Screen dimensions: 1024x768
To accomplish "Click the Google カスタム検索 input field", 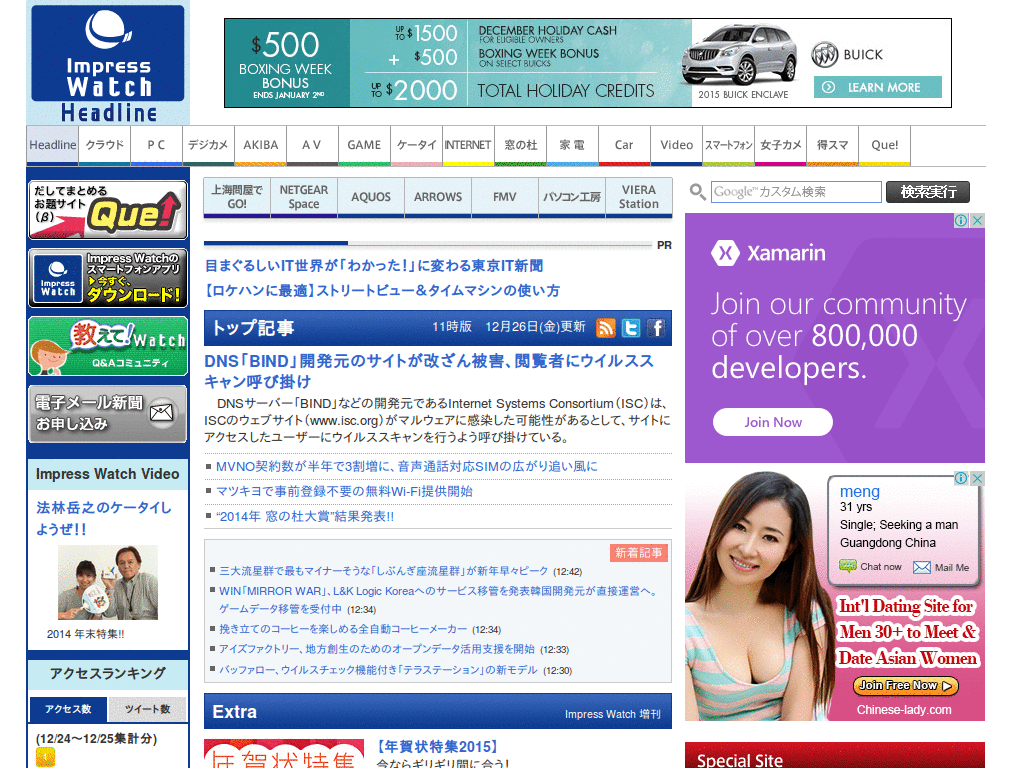I will (x=796, y=192).
